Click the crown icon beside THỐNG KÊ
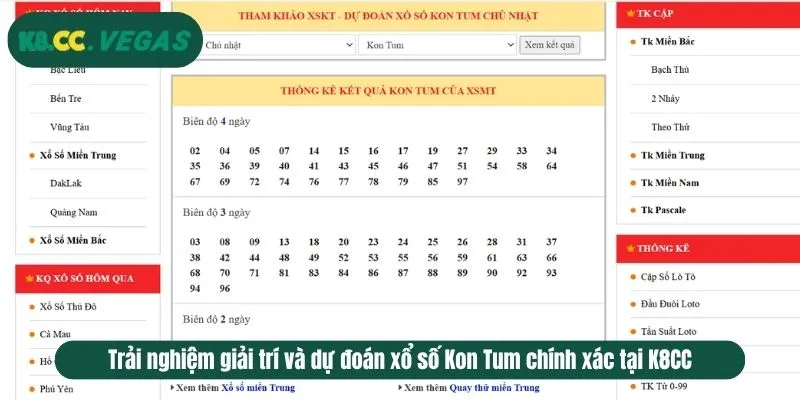Viewport: 800px width, 400px height. 631,248
